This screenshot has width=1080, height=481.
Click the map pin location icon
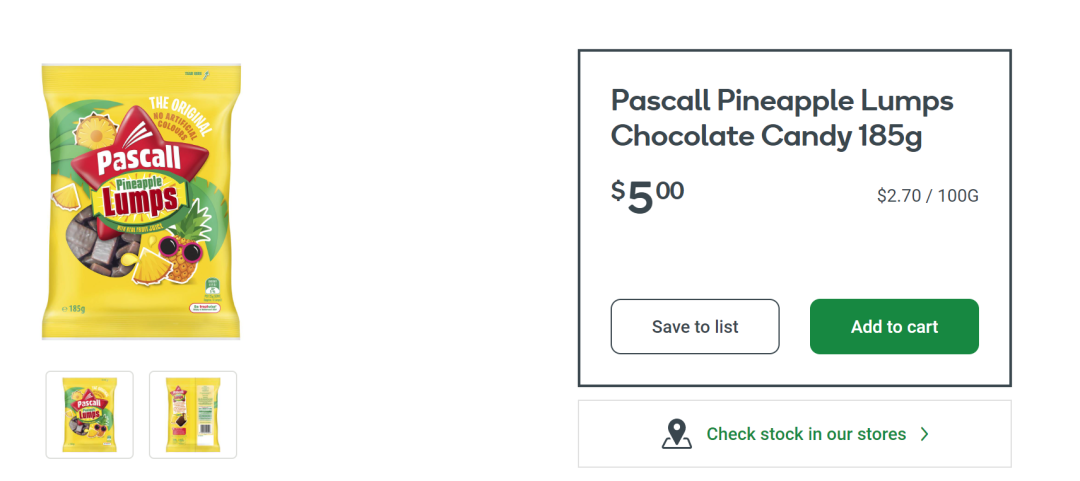pos(677,434)
